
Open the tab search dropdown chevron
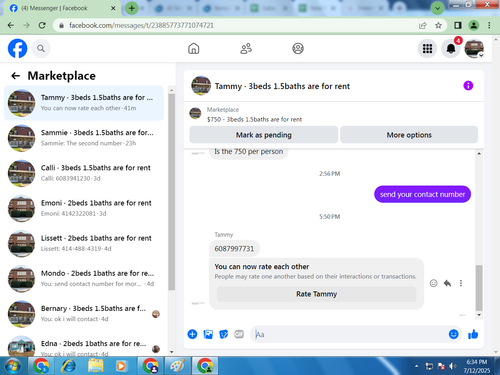click(437, 8)
